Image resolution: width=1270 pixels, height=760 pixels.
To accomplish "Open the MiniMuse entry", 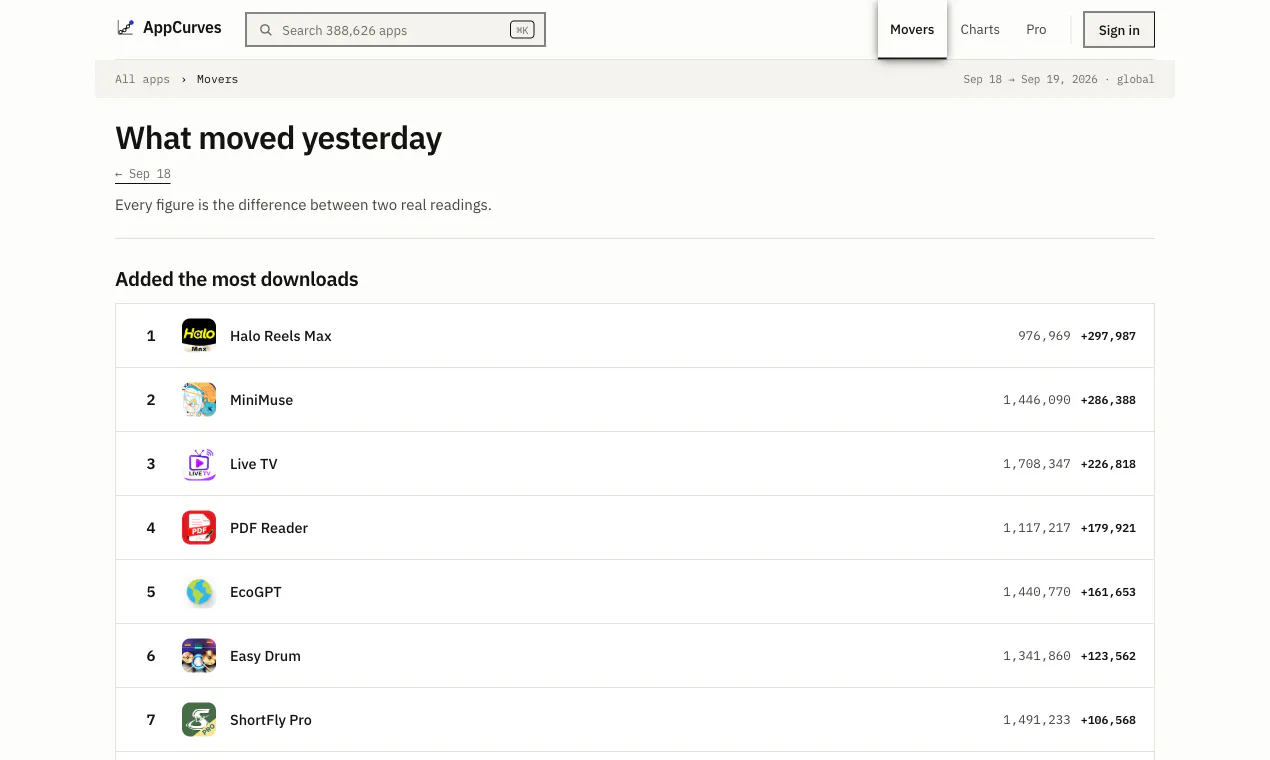I will [635, 400].
